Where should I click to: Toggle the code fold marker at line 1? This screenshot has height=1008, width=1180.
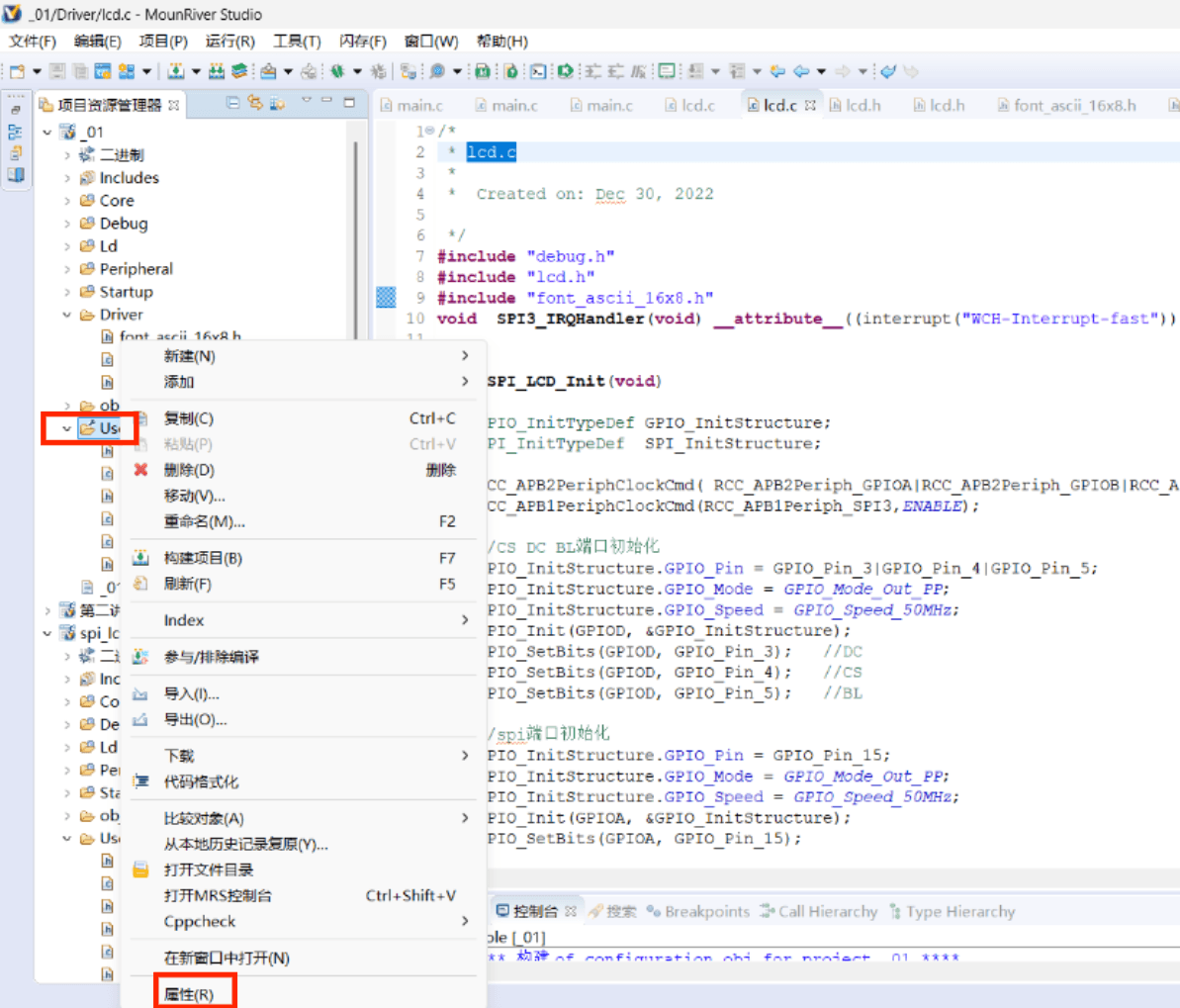[x=429, y=131]
